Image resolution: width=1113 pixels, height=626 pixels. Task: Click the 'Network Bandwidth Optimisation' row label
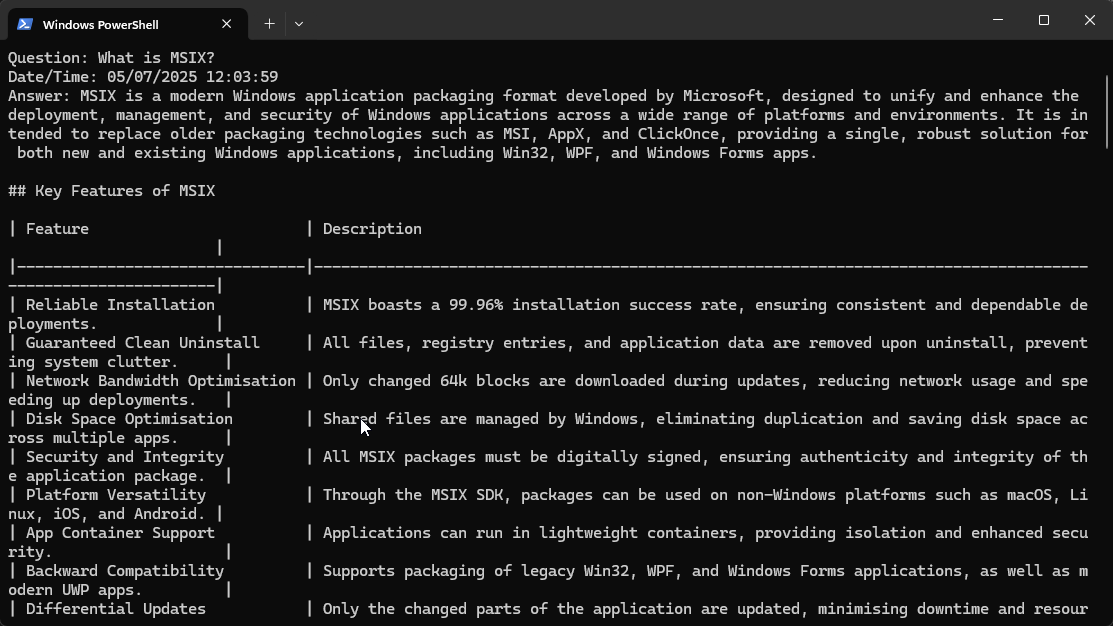160,381
